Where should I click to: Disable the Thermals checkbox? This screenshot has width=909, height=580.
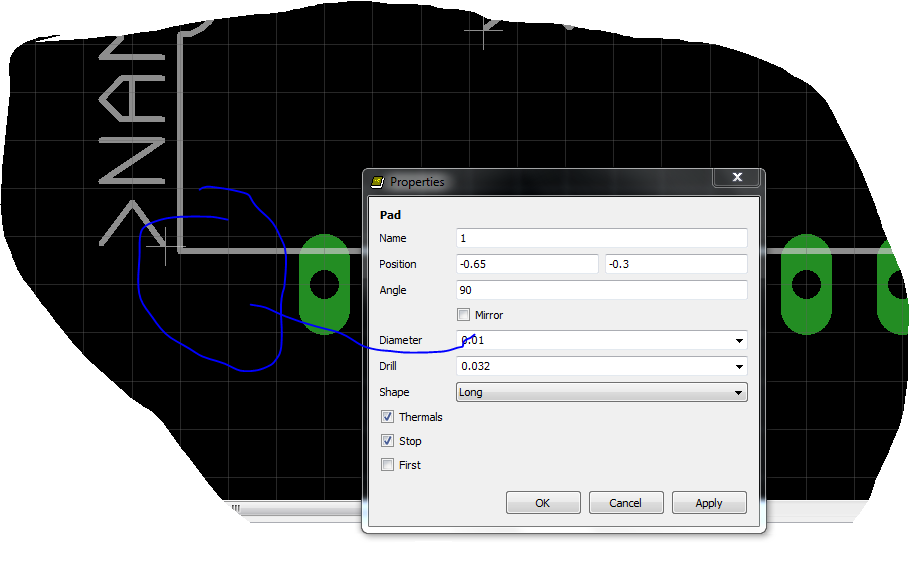point(387,416)
